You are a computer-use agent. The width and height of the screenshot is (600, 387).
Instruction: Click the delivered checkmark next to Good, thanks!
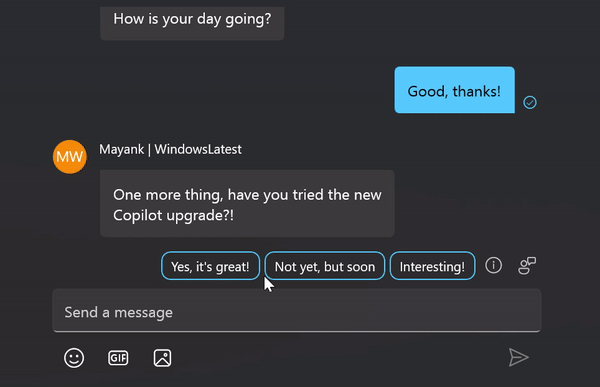[x=530, y=102]
